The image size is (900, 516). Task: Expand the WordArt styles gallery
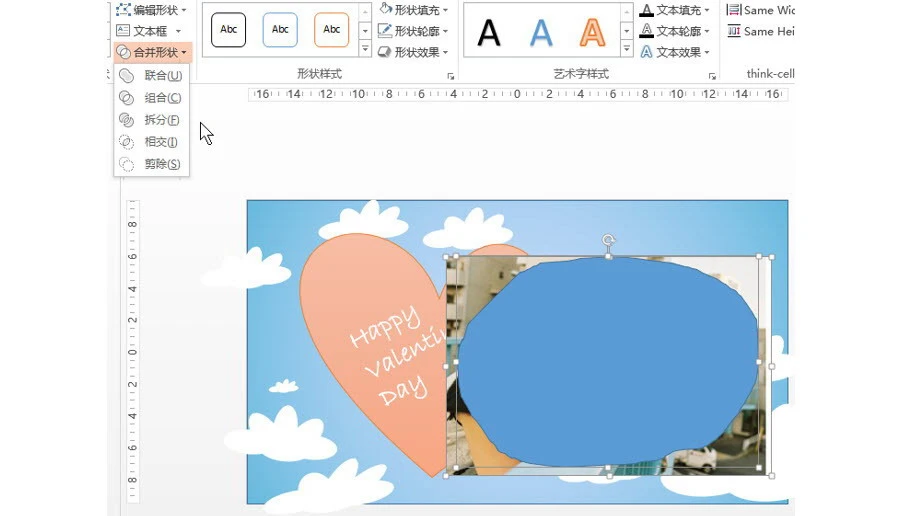627,49
